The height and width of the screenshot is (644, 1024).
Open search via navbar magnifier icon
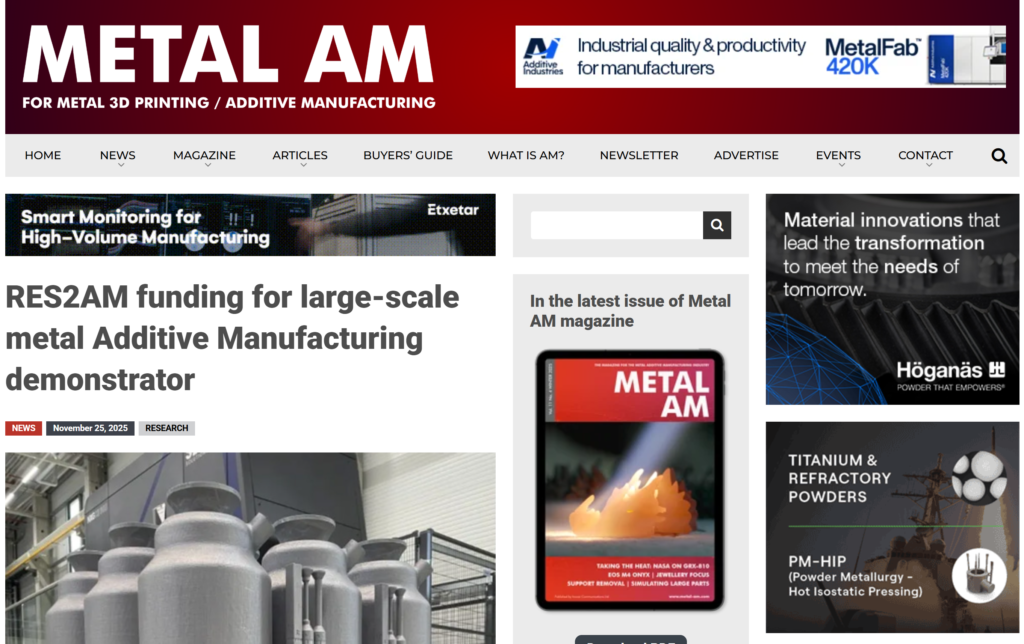pos(999,156)
